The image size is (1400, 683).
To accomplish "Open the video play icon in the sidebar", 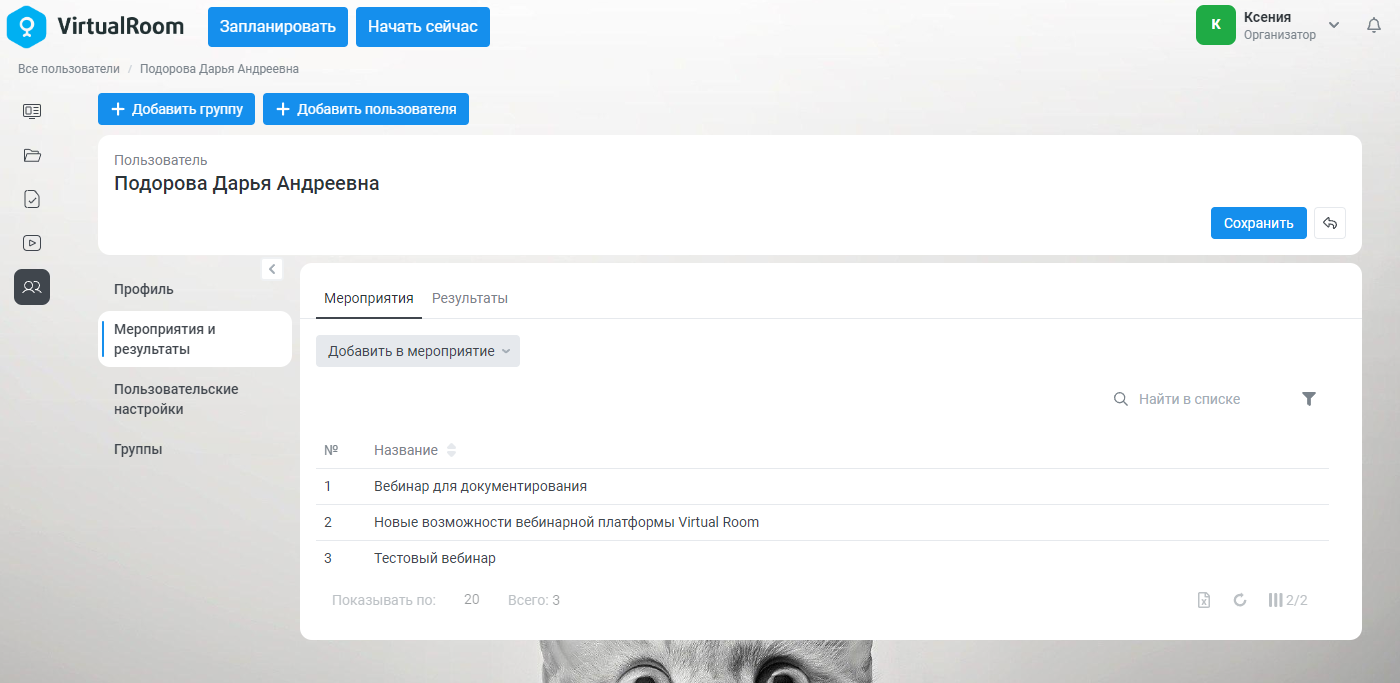I will (32, 243).
